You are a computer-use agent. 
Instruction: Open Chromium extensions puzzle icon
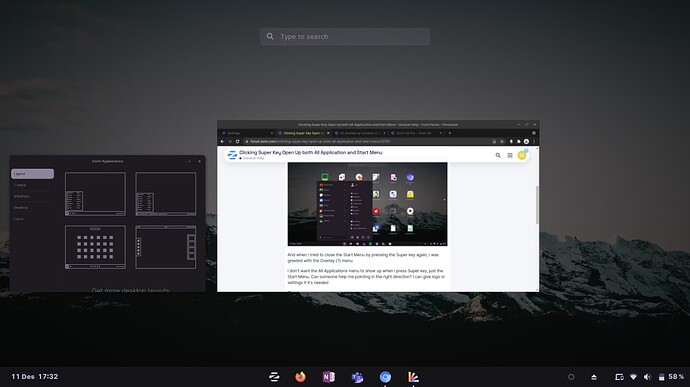[x=519, y=142]
